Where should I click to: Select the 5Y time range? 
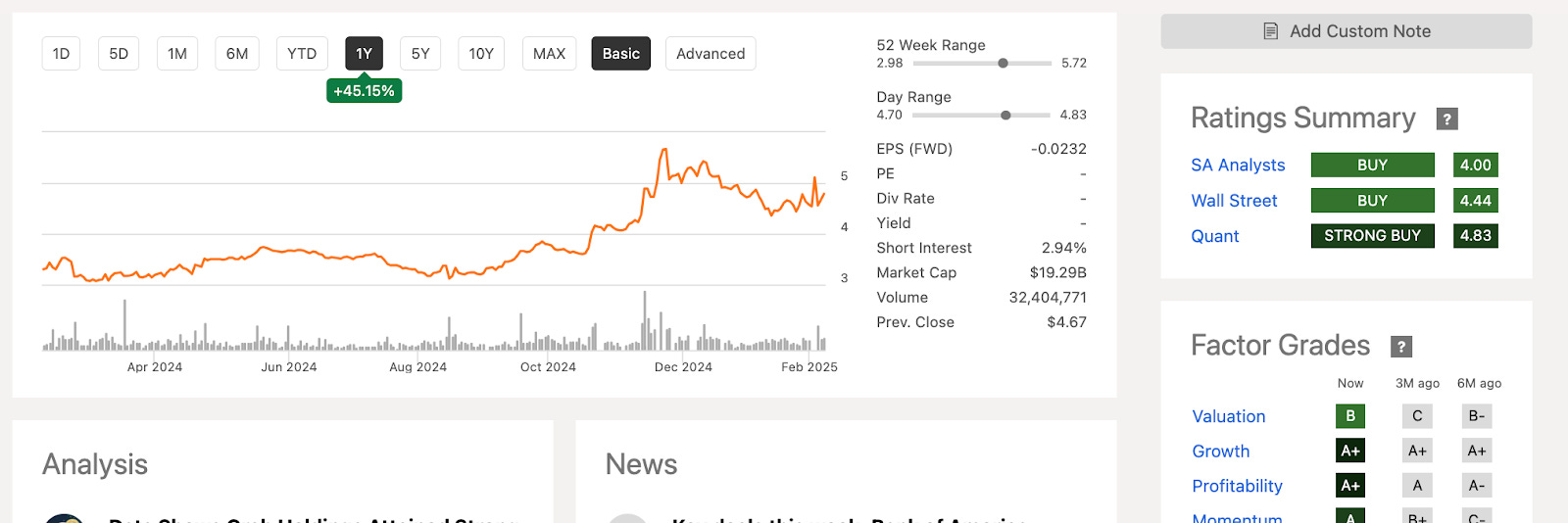(420, 54)
